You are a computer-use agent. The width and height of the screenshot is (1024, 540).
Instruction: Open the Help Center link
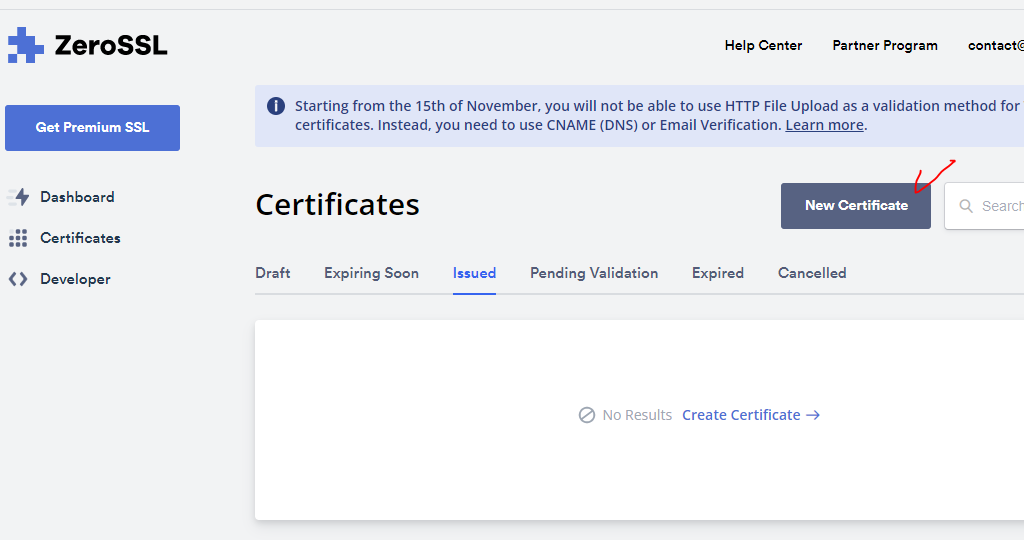pos(763,45)
